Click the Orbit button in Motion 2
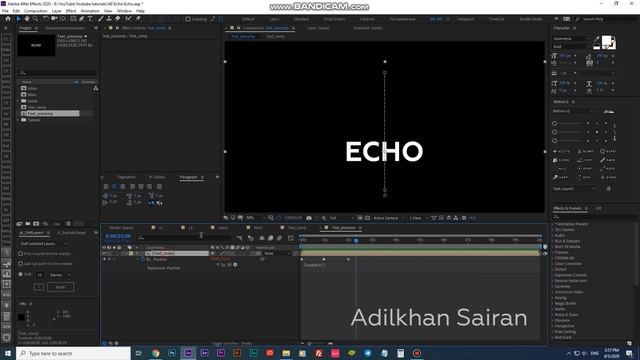 [x=585, y=169]
